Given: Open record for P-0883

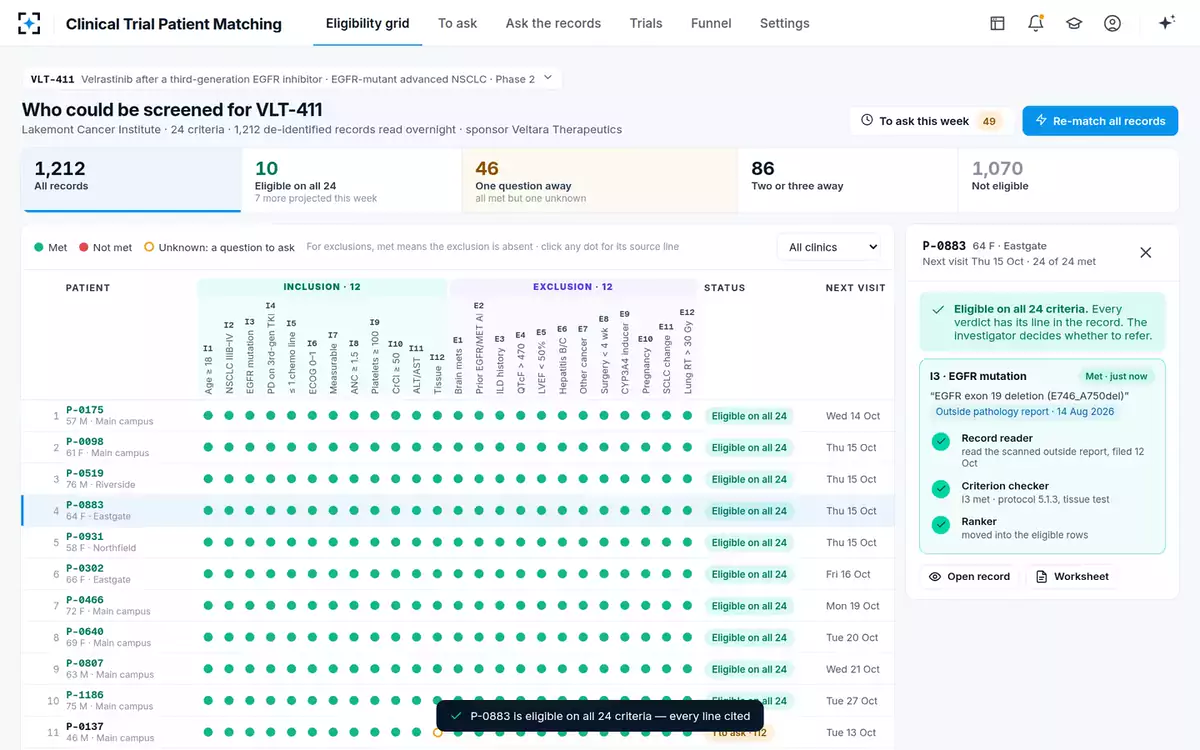Looking at the screenshot, I should tap(969, 577).
